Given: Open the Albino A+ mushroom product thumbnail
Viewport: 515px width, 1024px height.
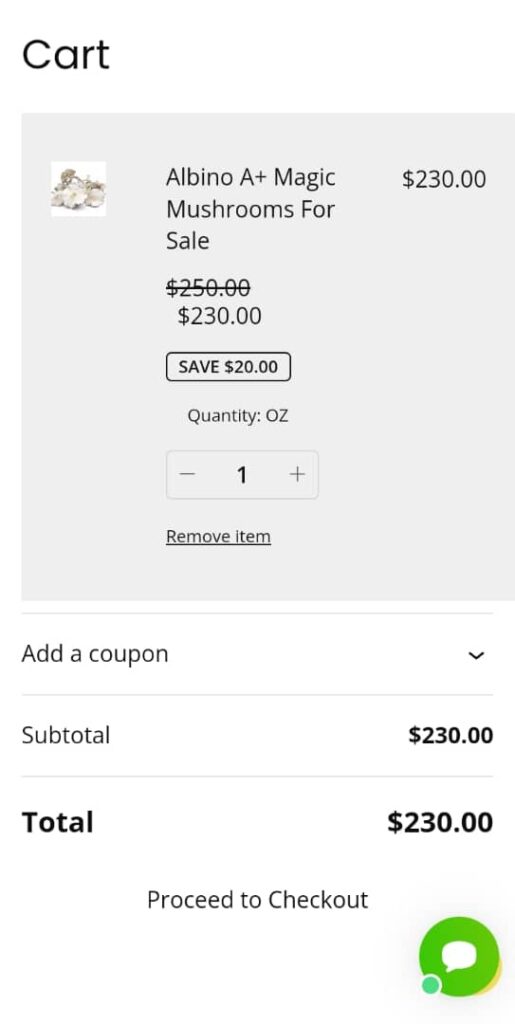Looking at the screenshot, I should (78, 189).
